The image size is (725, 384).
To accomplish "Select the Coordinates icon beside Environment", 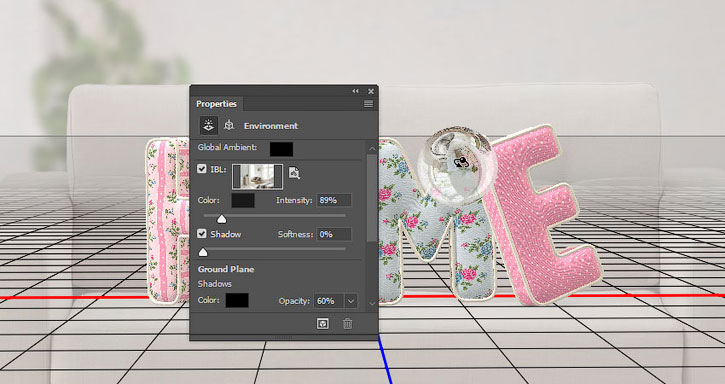I will point(229,125).
